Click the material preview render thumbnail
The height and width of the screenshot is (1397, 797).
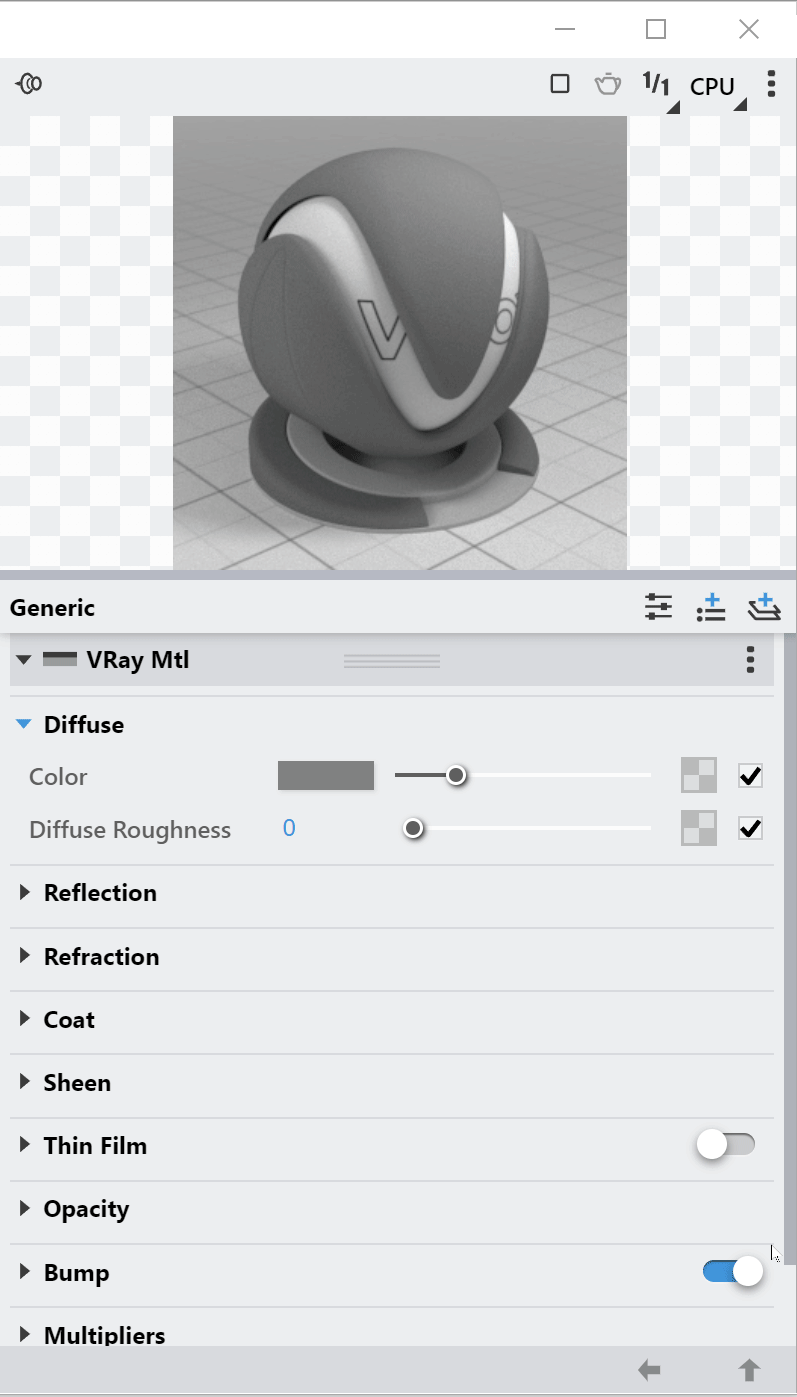[x=400, y=343]
